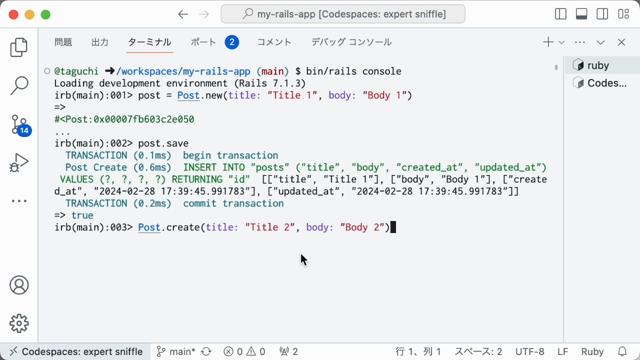Click the 行 1、列 1 cursor position
The width and height of the screenshot is (640, 360).
418,351
